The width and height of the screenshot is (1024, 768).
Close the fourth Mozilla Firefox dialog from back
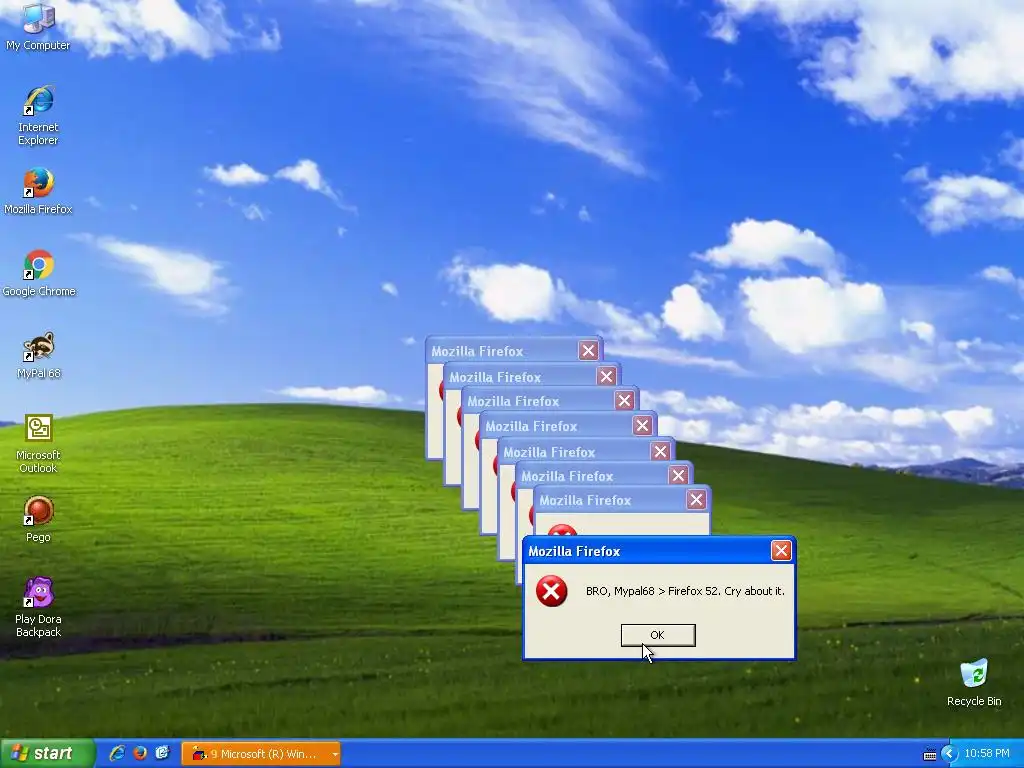point(643,426)
